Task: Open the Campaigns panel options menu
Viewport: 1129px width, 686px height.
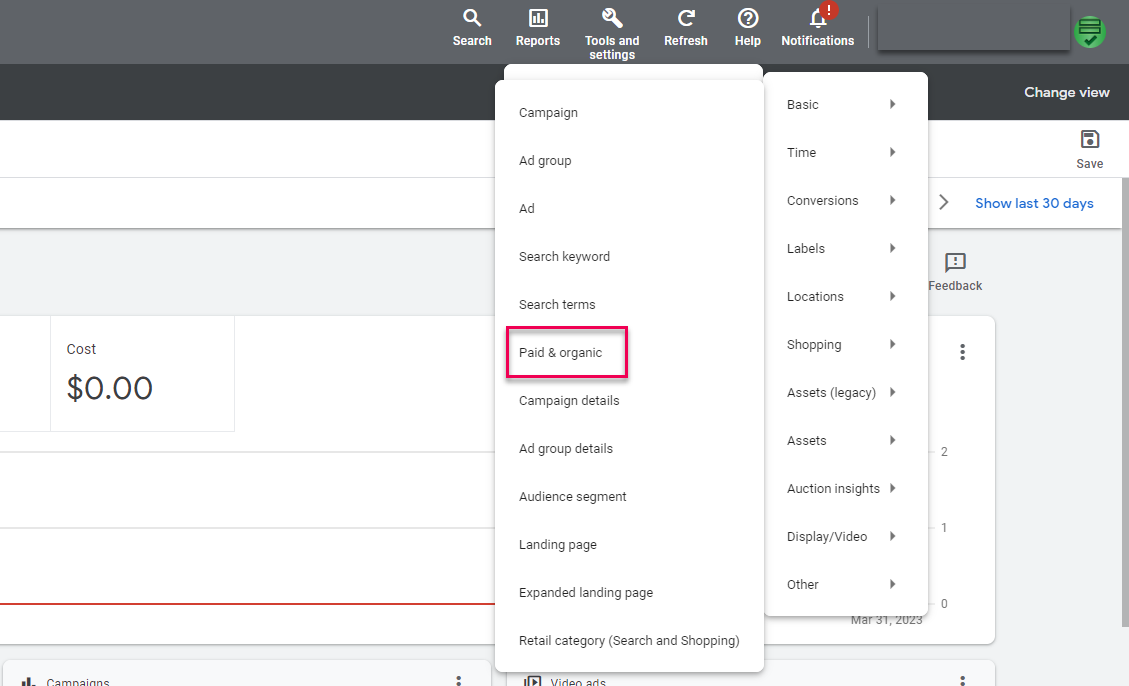Action: 458,680
